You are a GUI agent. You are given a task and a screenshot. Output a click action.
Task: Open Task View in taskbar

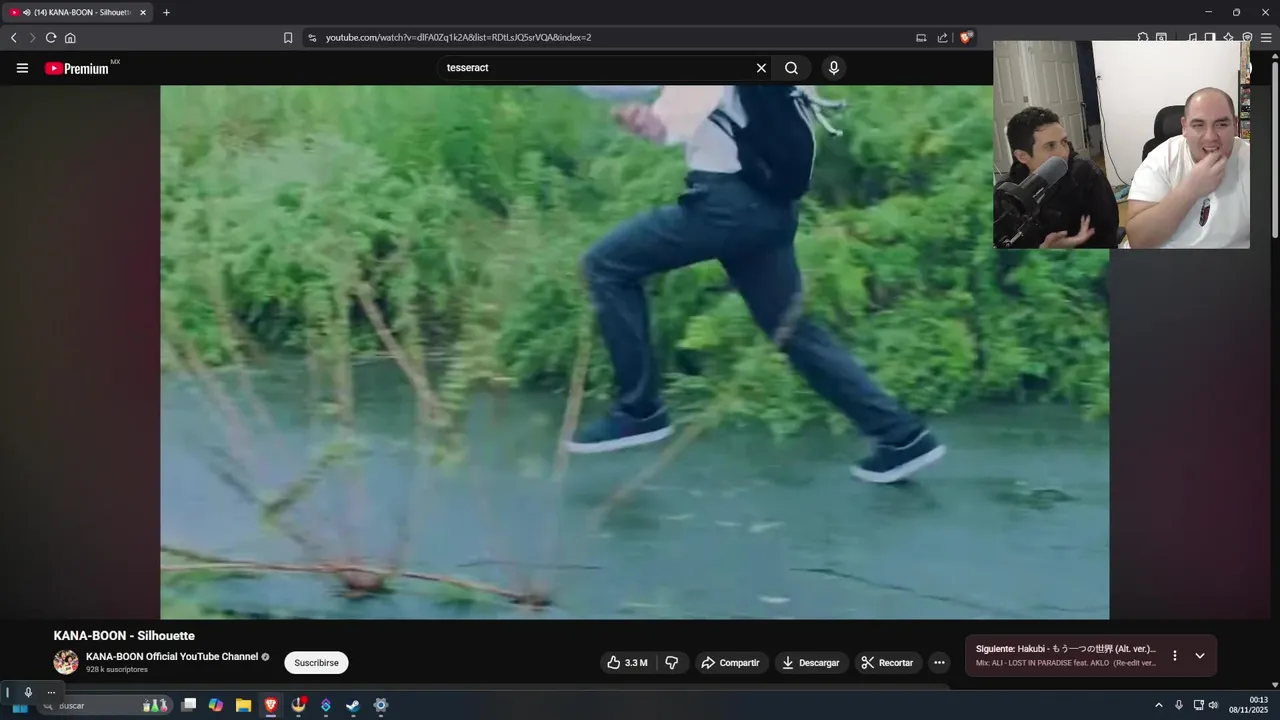pyautogui.click(x=188, y=705)
